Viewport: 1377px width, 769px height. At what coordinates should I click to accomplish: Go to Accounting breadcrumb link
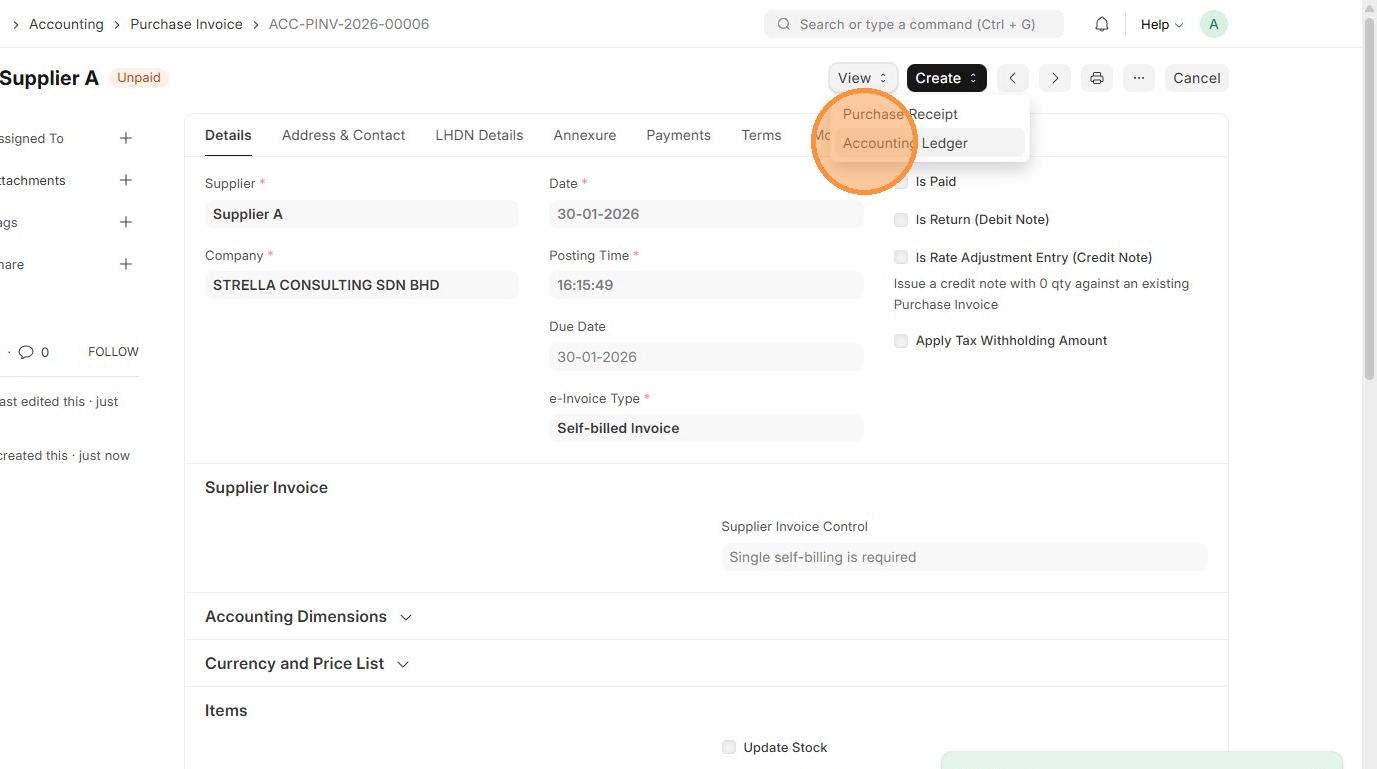coord(66,24)
